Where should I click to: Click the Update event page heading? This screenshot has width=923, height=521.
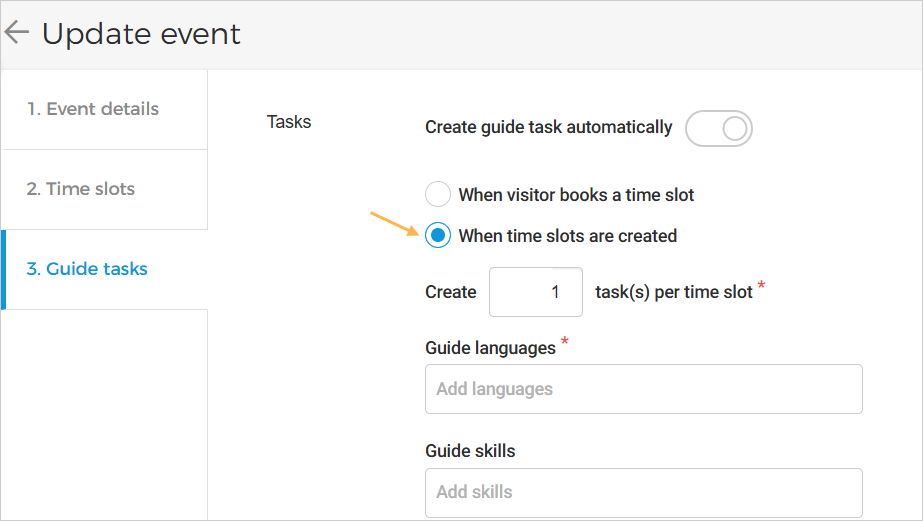[141, 34]
